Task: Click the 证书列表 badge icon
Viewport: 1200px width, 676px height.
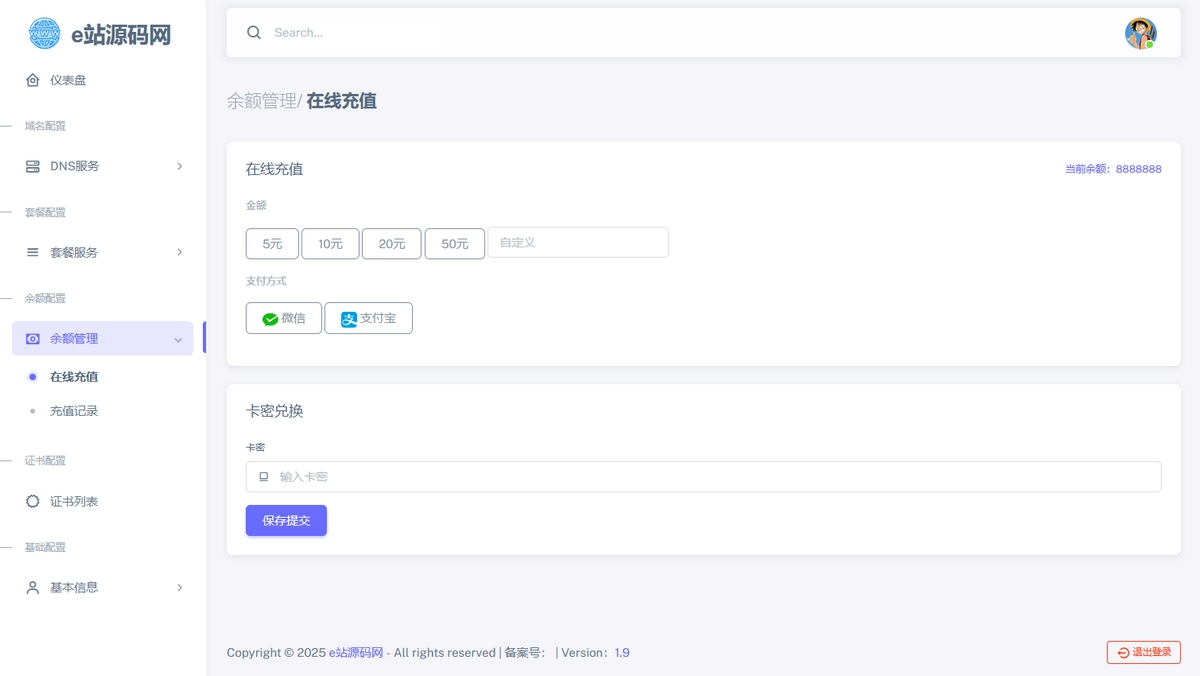Action: click(x=33, y=502)
